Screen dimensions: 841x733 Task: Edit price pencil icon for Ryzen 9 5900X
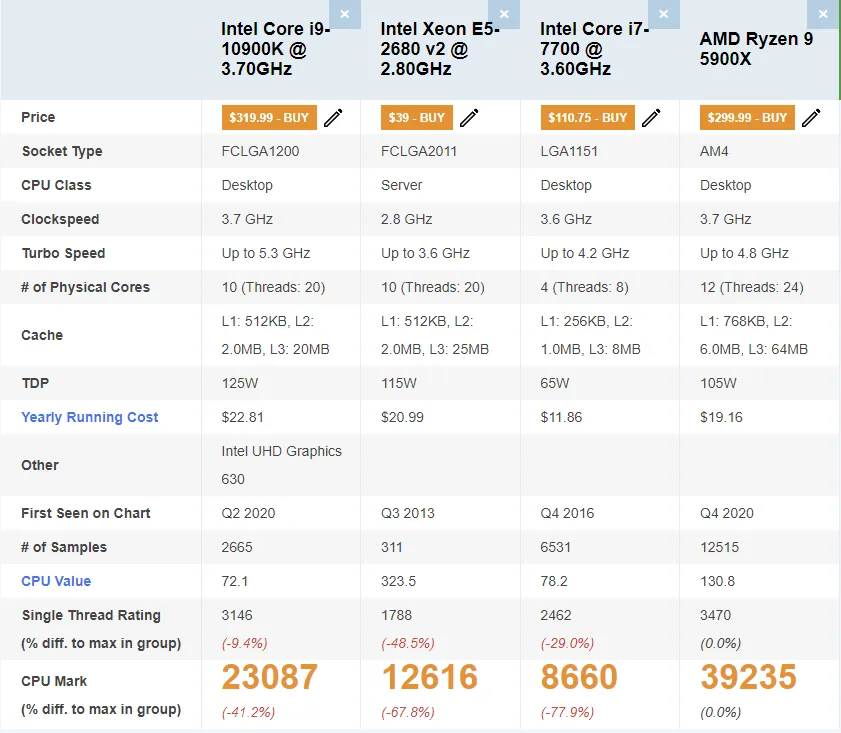pyautogui.click(x=811, y=117)
